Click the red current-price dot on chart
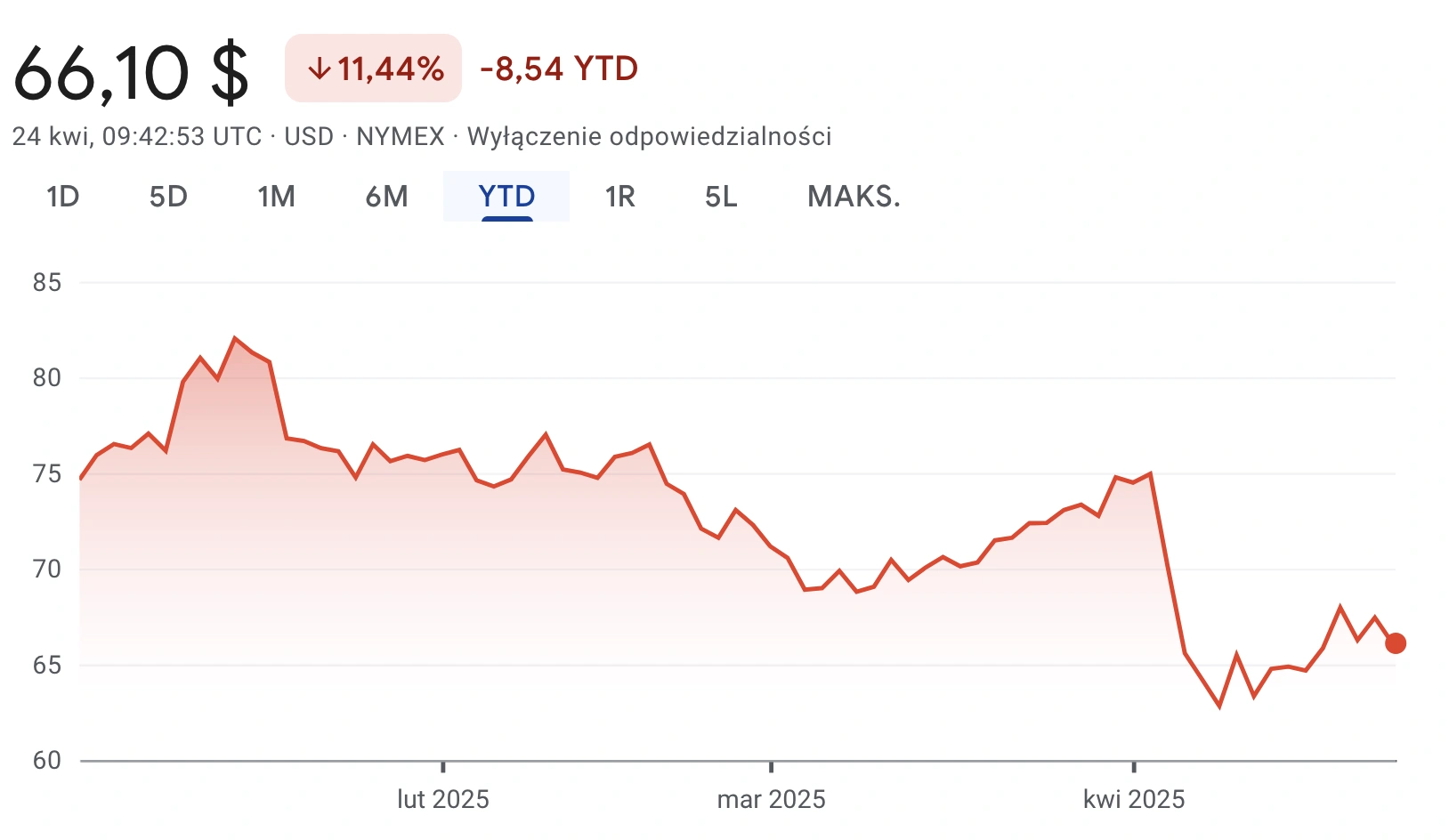 pyautogui.click(x=1396, y=643)
